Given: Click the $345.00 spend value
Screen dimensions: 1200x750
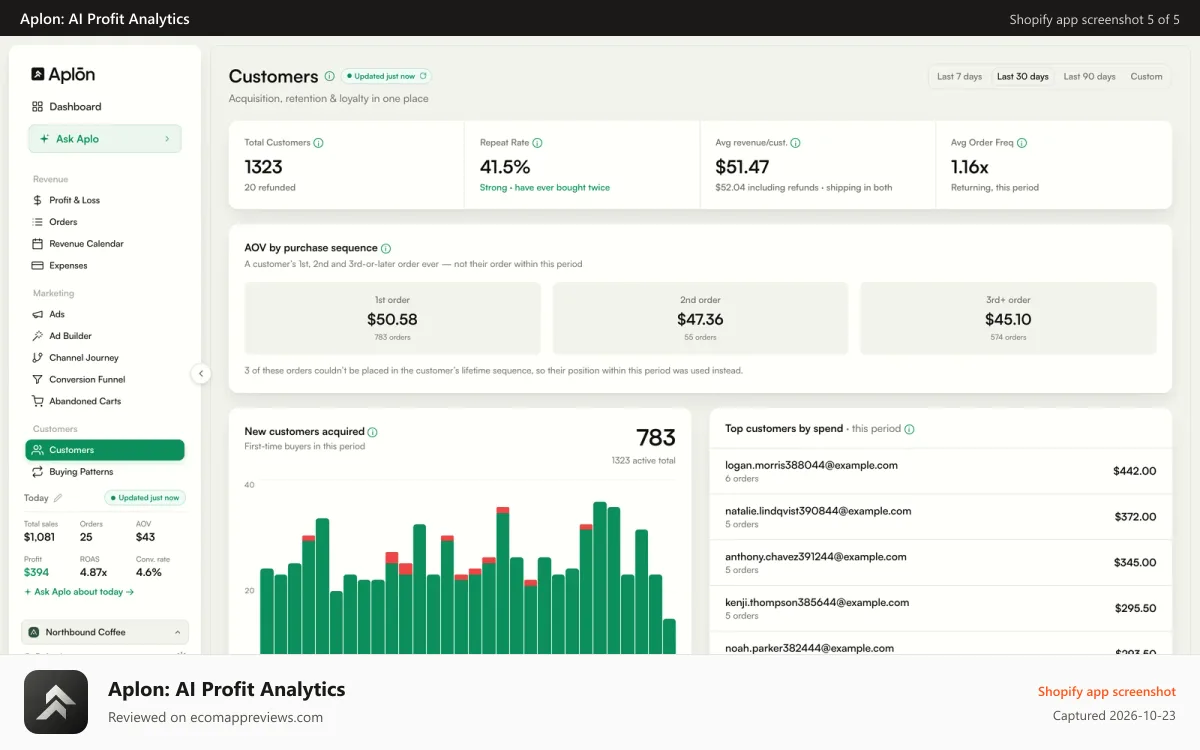Looking at the screenshot, I should [1135, 563].
